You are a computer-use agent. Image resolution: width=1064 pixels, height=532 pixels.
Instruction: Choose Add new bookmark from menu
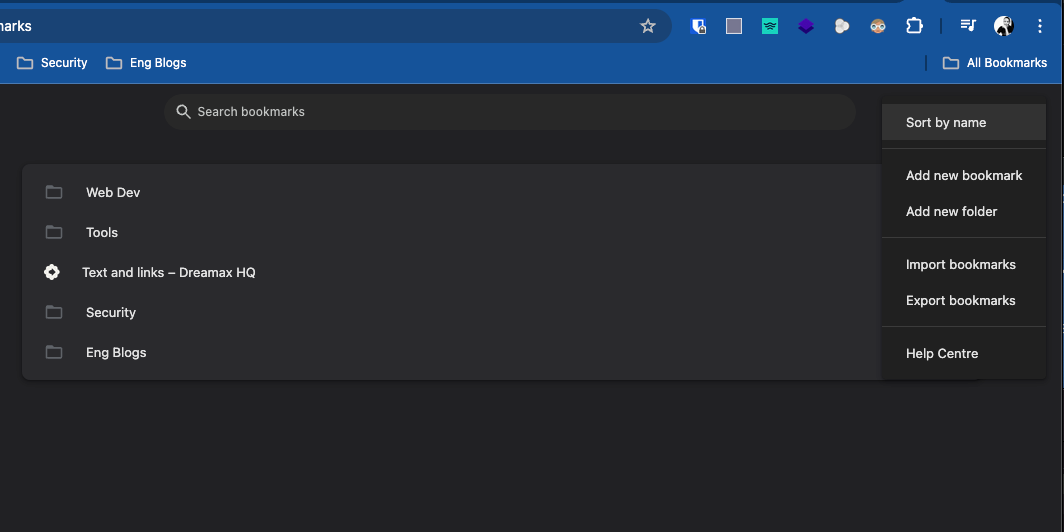(x=964, y=176)
